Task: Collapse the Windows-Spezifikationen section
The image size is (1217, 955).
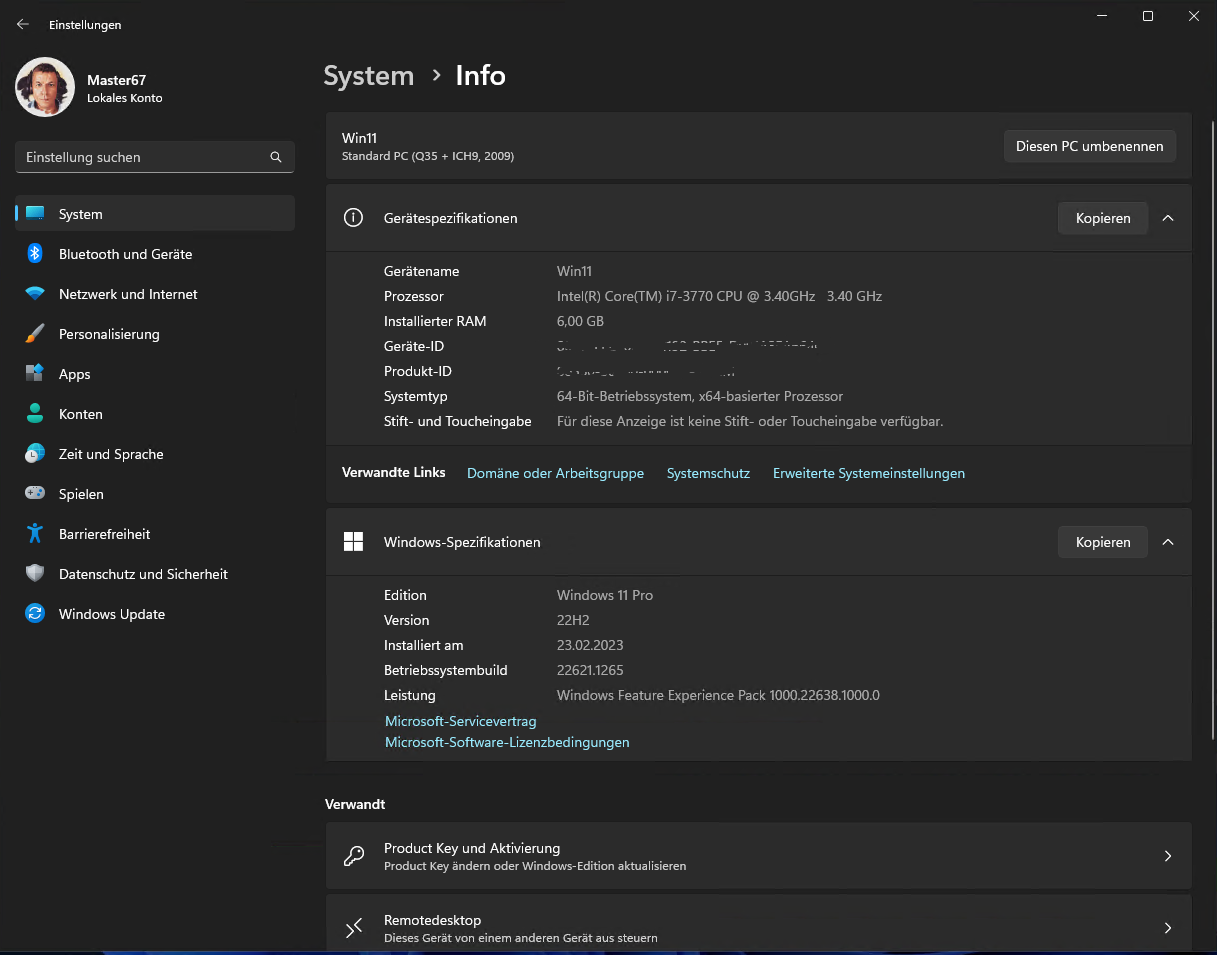Action: [x=1167, y=542]
